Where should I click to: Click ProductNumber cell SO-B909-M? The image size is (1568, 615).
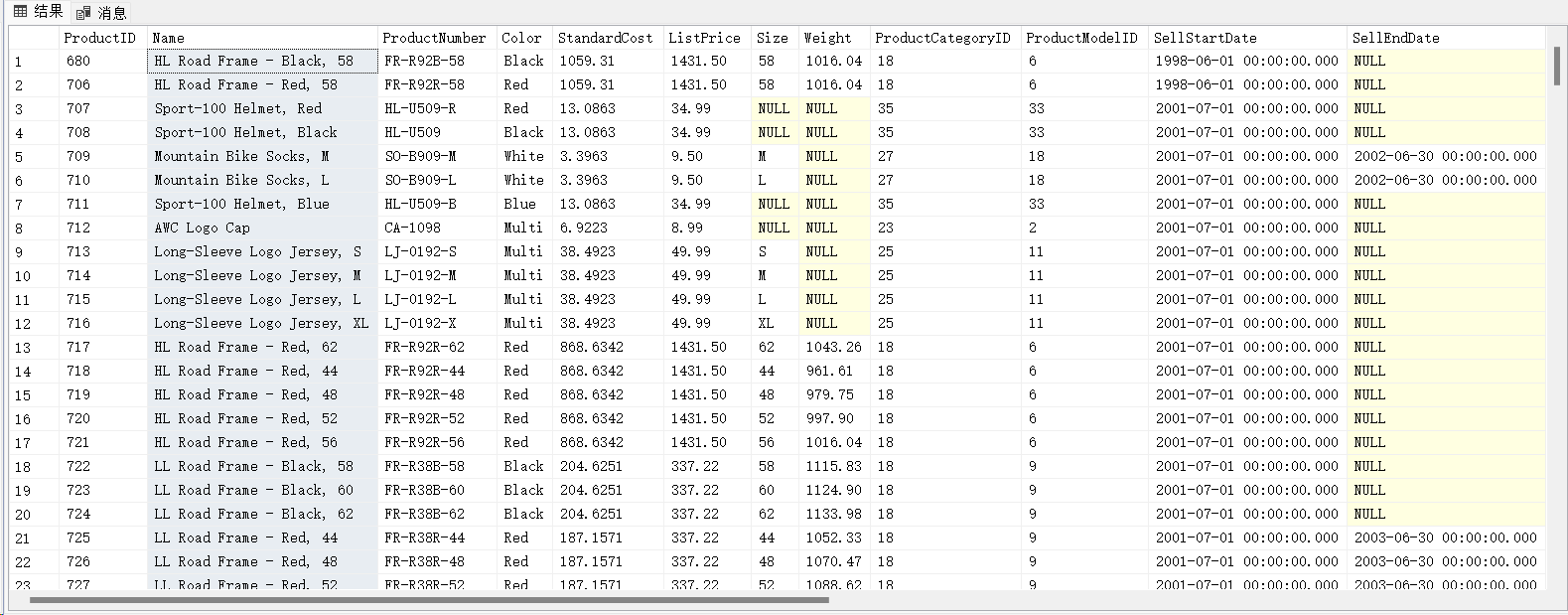437,156
